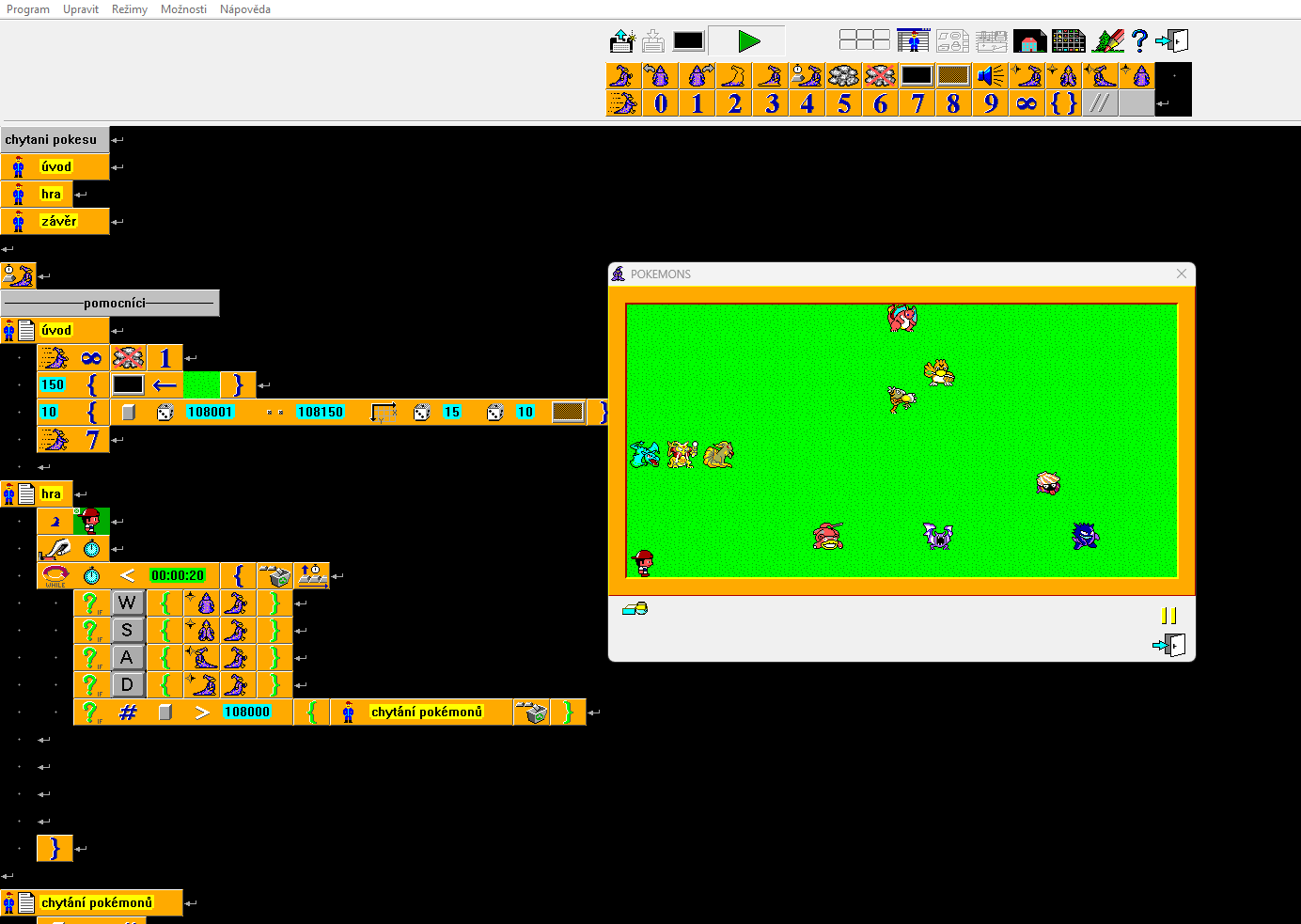Click the 'úvod' call in the main program
1301x924 pixels.
click(x=56, y=167)
